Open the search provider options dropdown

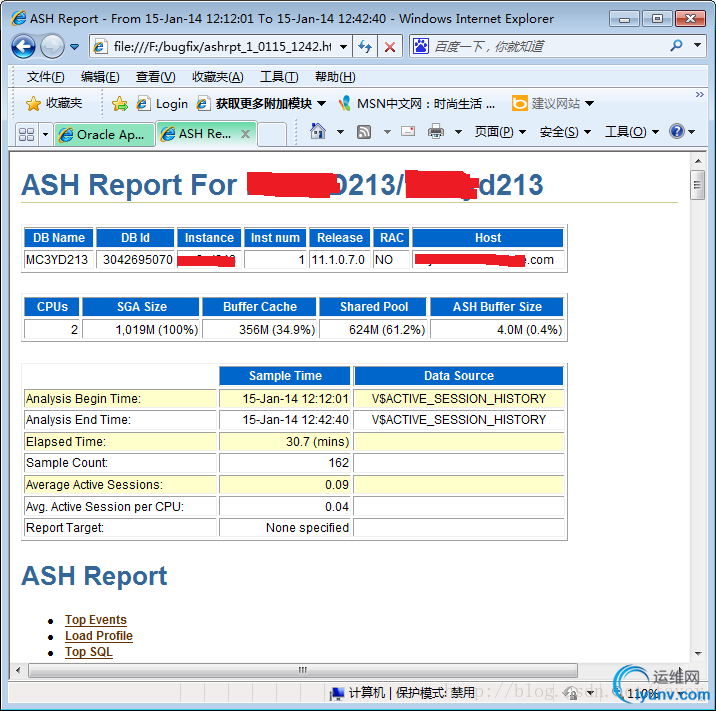click(697, 46)
